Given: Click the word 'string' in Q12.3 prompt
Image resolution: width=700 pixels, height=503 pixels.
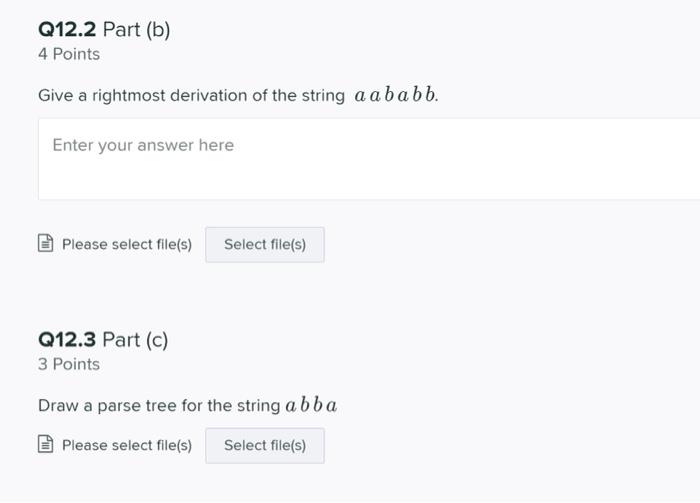Looking at the screenshot, I should (x=258, y=406).
